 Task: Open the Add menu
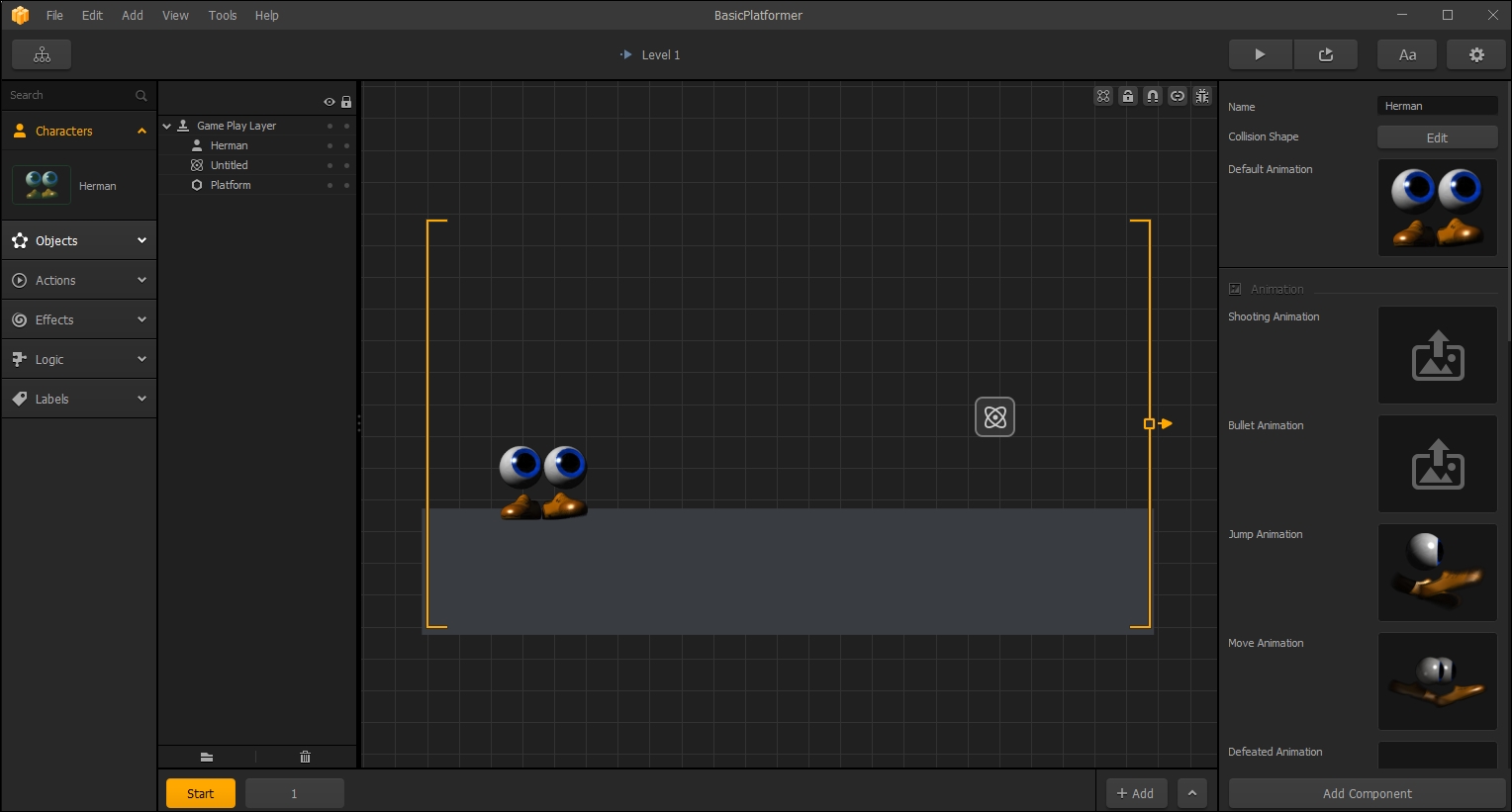133,15
